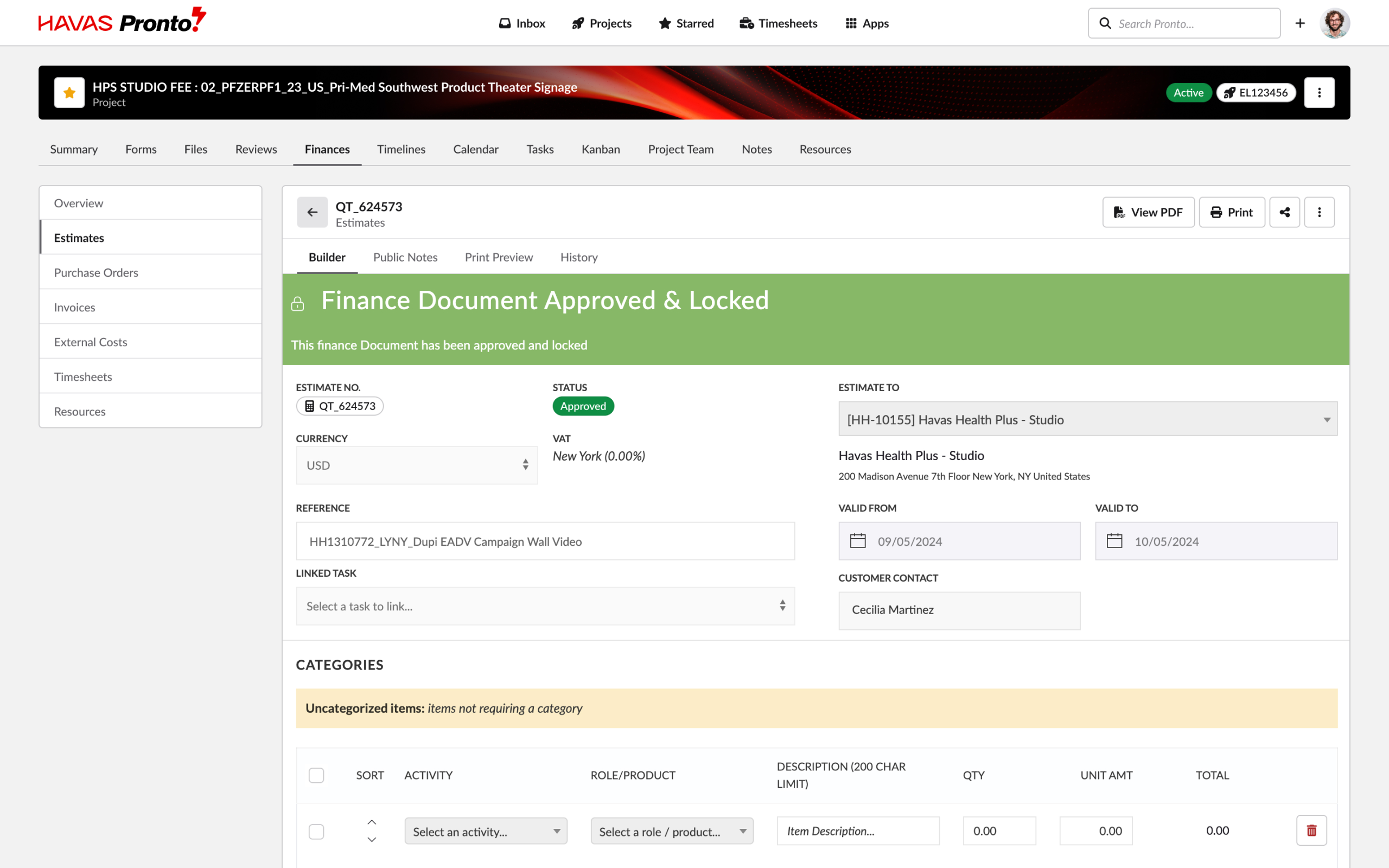Click the QT_624573 estimate number chip
The height and width of the screenshot is (868, 1389).
(340, 406)
